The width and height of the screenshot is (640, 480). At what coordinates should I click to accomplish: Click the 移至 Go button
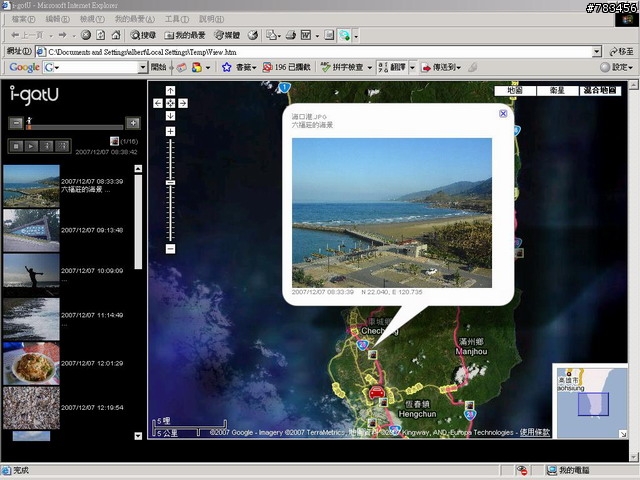pyautogui.click(x=622, y=52)
